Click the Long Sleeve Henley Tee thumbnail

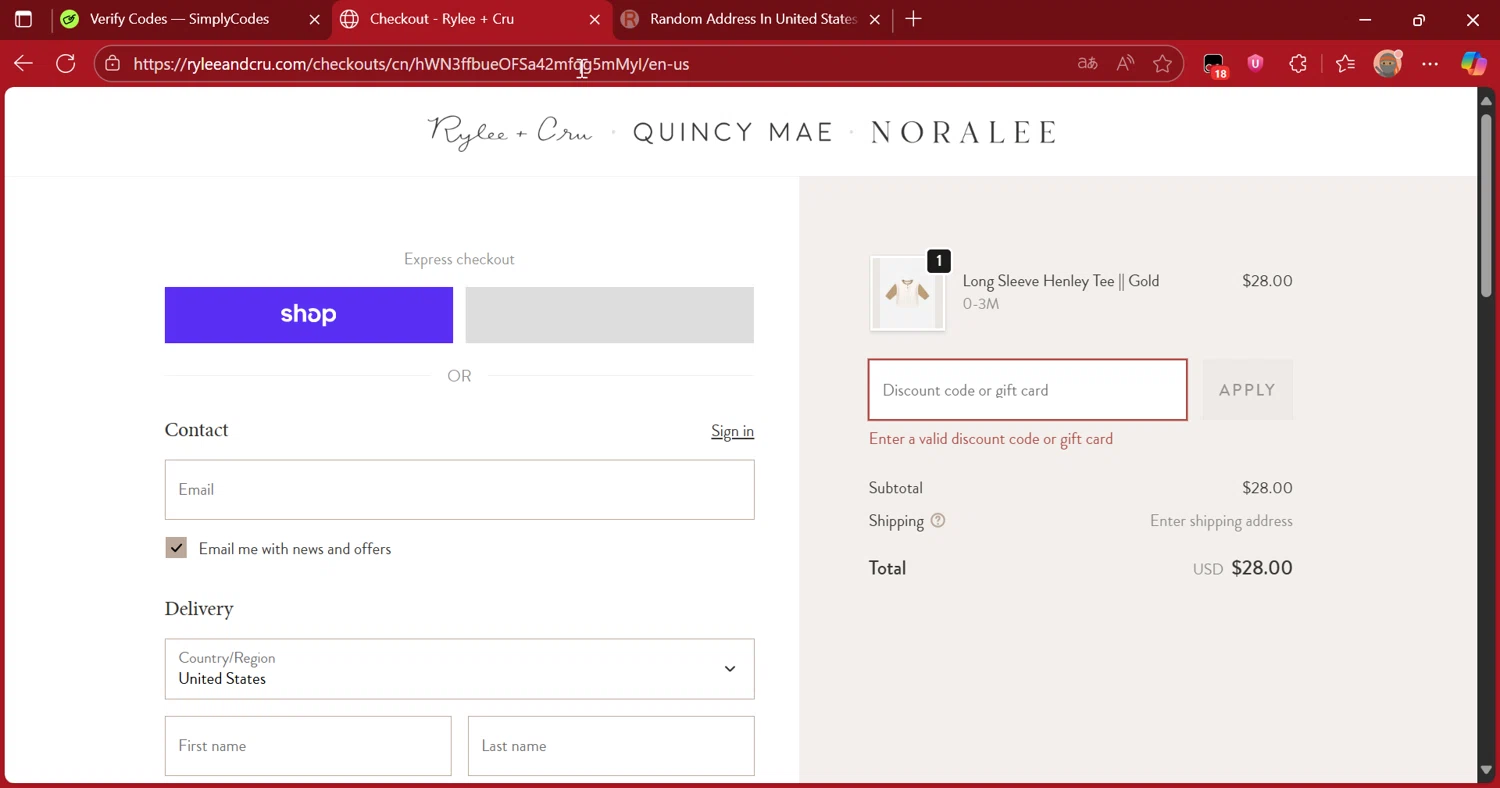tap(908, 293)
